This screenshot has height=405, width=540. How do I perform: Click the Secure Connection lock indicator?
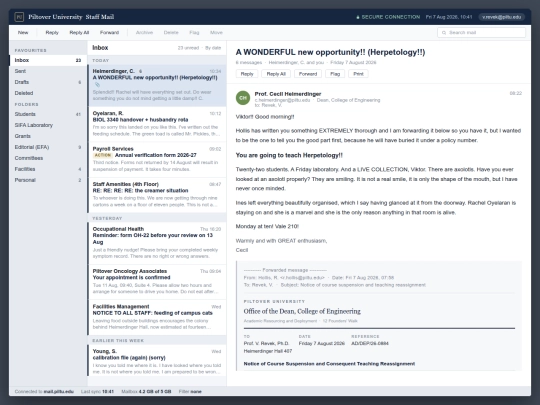click(388, 17)
